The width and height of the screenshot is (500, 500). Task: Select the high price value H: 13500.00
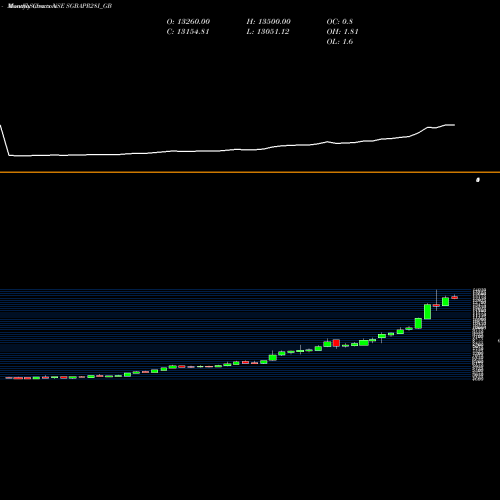pos(268,22)
